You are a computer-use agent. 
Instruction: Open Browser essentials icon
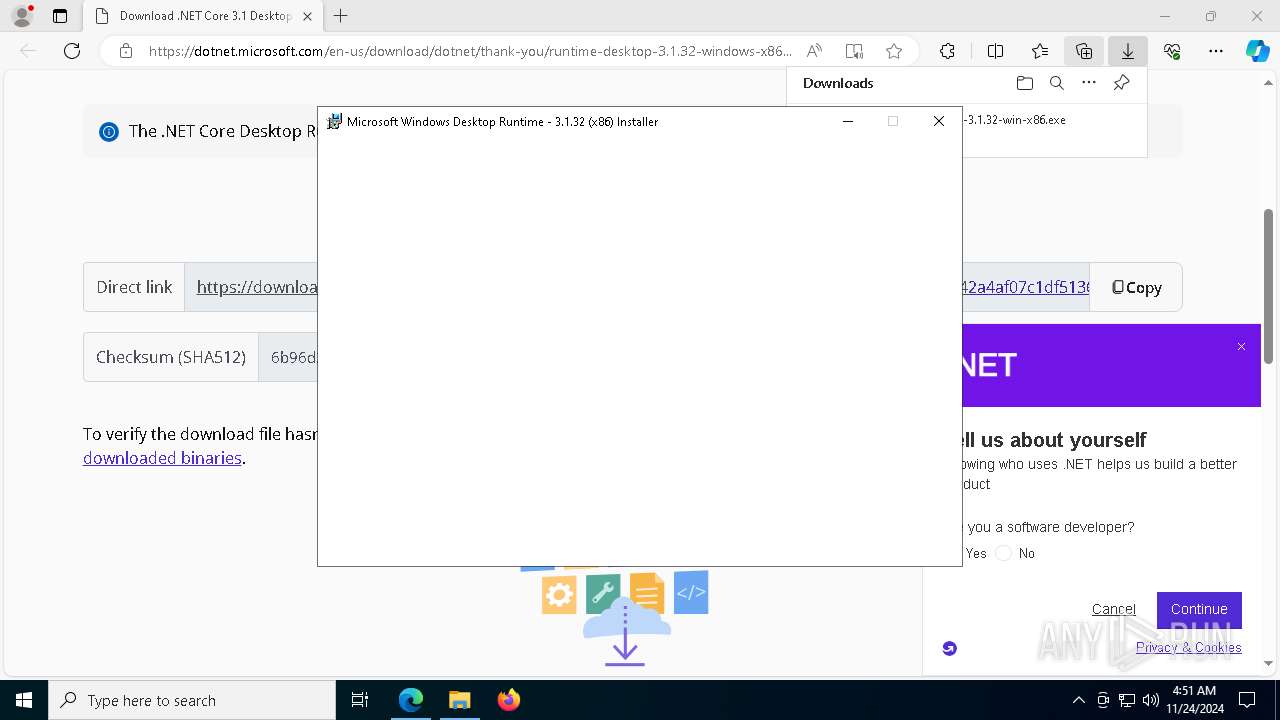1172,51
